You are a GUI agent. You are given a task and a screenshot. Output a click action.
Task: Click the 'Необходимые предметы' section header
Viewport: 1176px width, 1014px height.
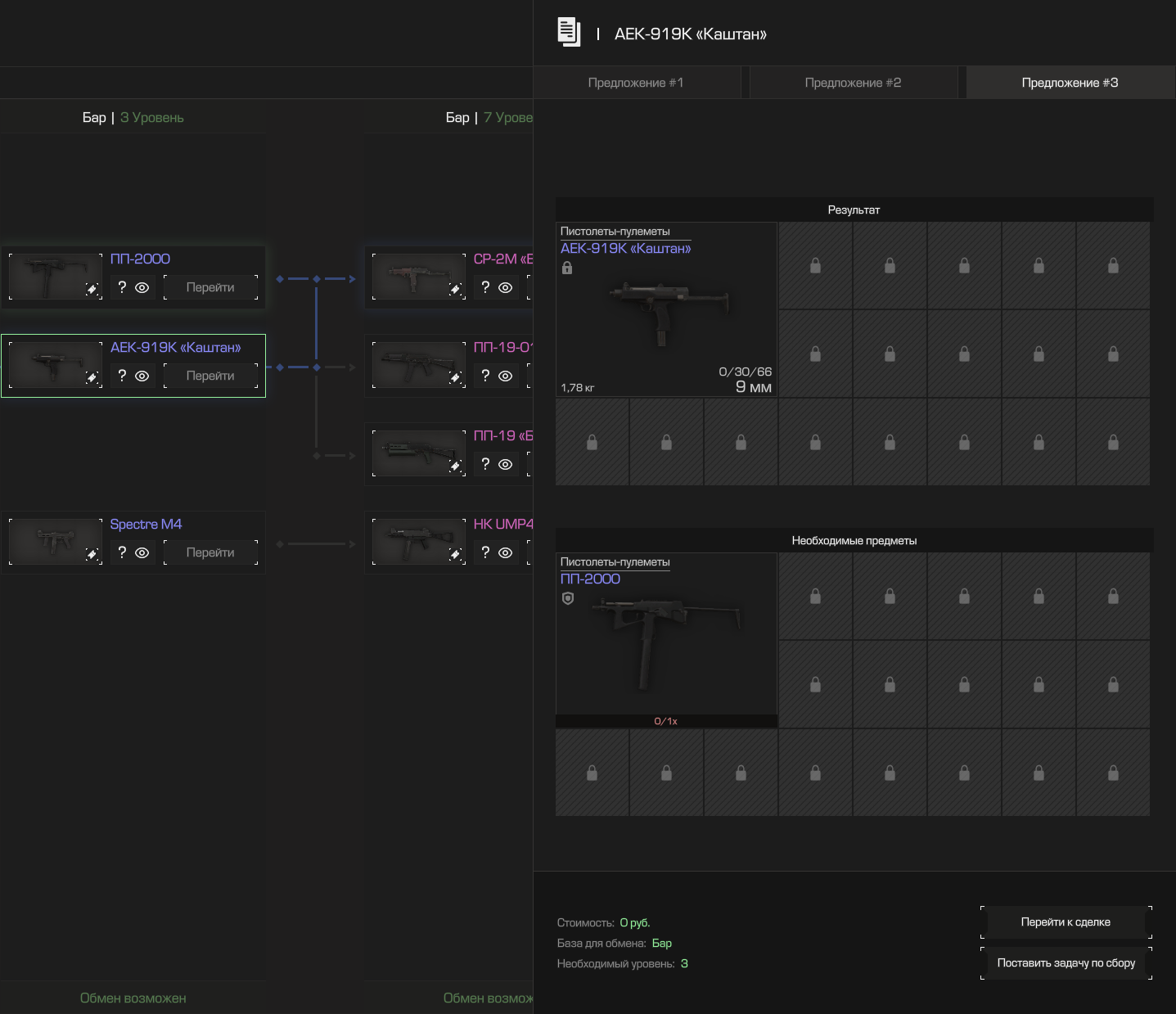pyautogui.click(x=854, y=541)
